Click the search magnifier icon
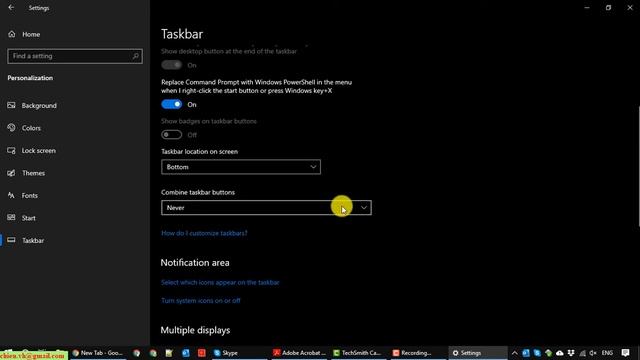Image resolution: width=640 pixels, height=360 pixels. pyautogui.click(x=136, y=56)
